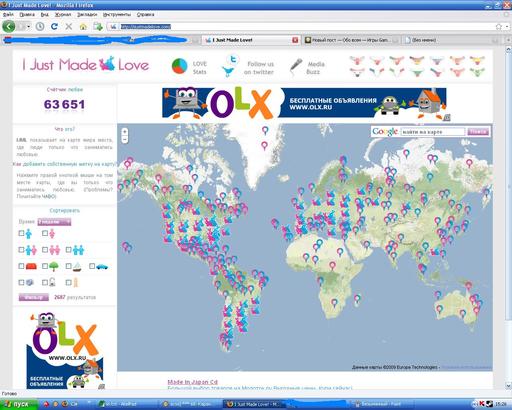Image resolution: width=512 pixels, height=410 pixels.
Task: Tick the sailboat location checkbox
Action: click(x=68, y=266)
